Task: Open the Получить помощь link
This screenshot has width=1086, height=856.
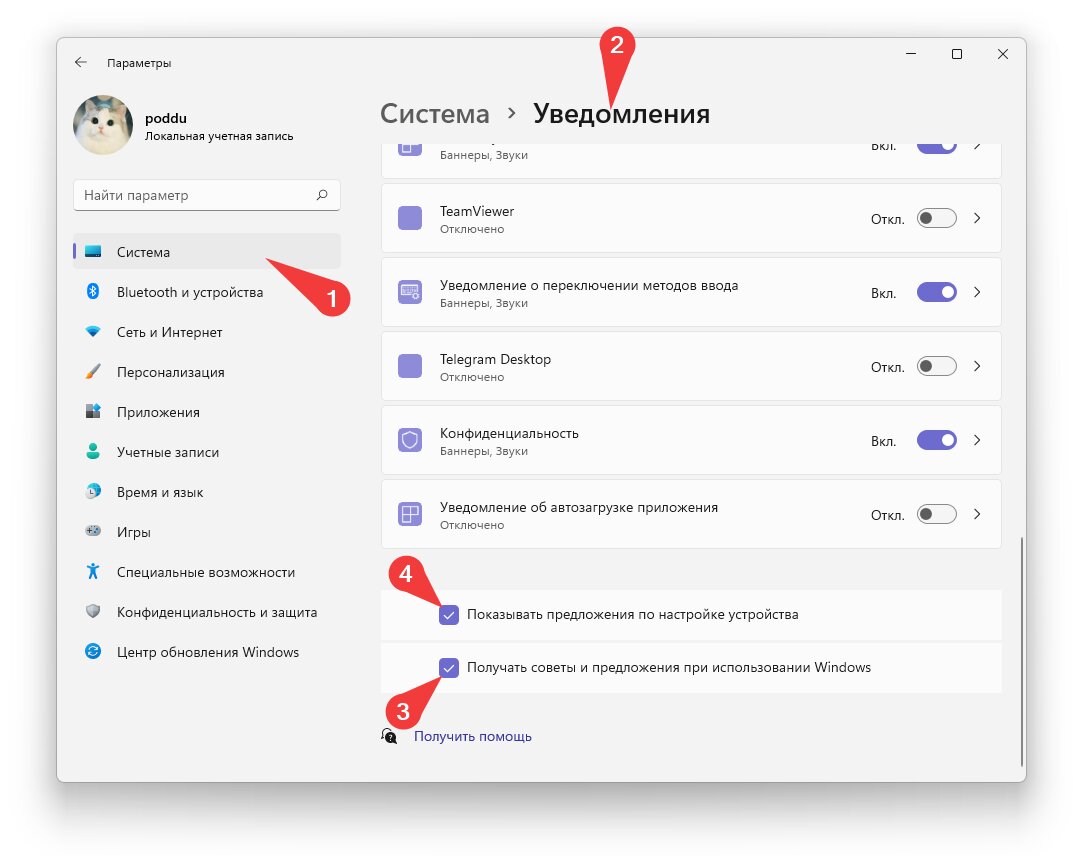Action: click(x=472, y=736)
